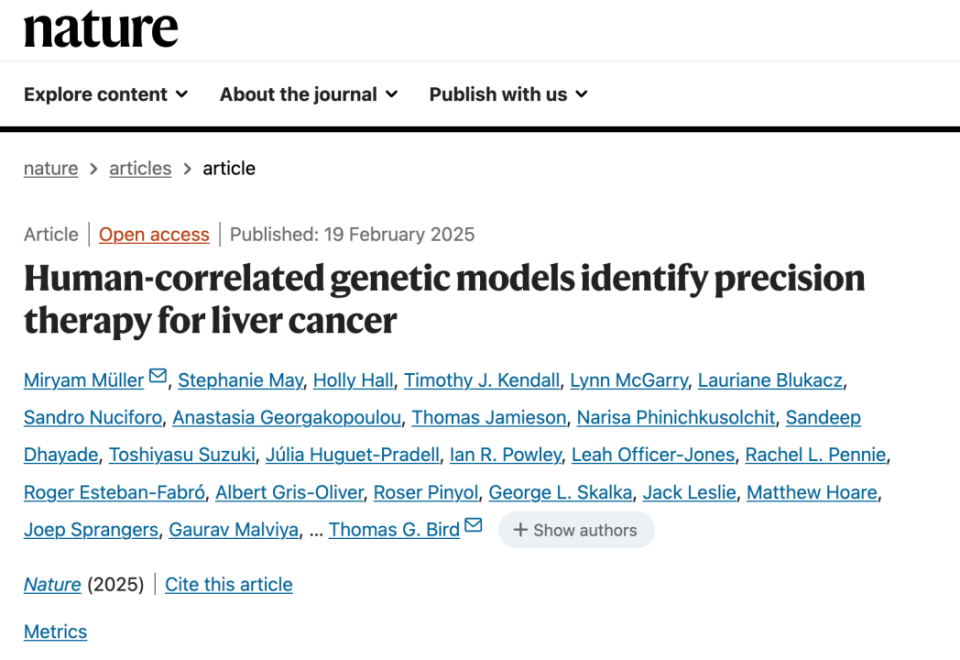The image size is (960, 660).
Task: Follow the Open access link
Action: [x=154, y=235]
